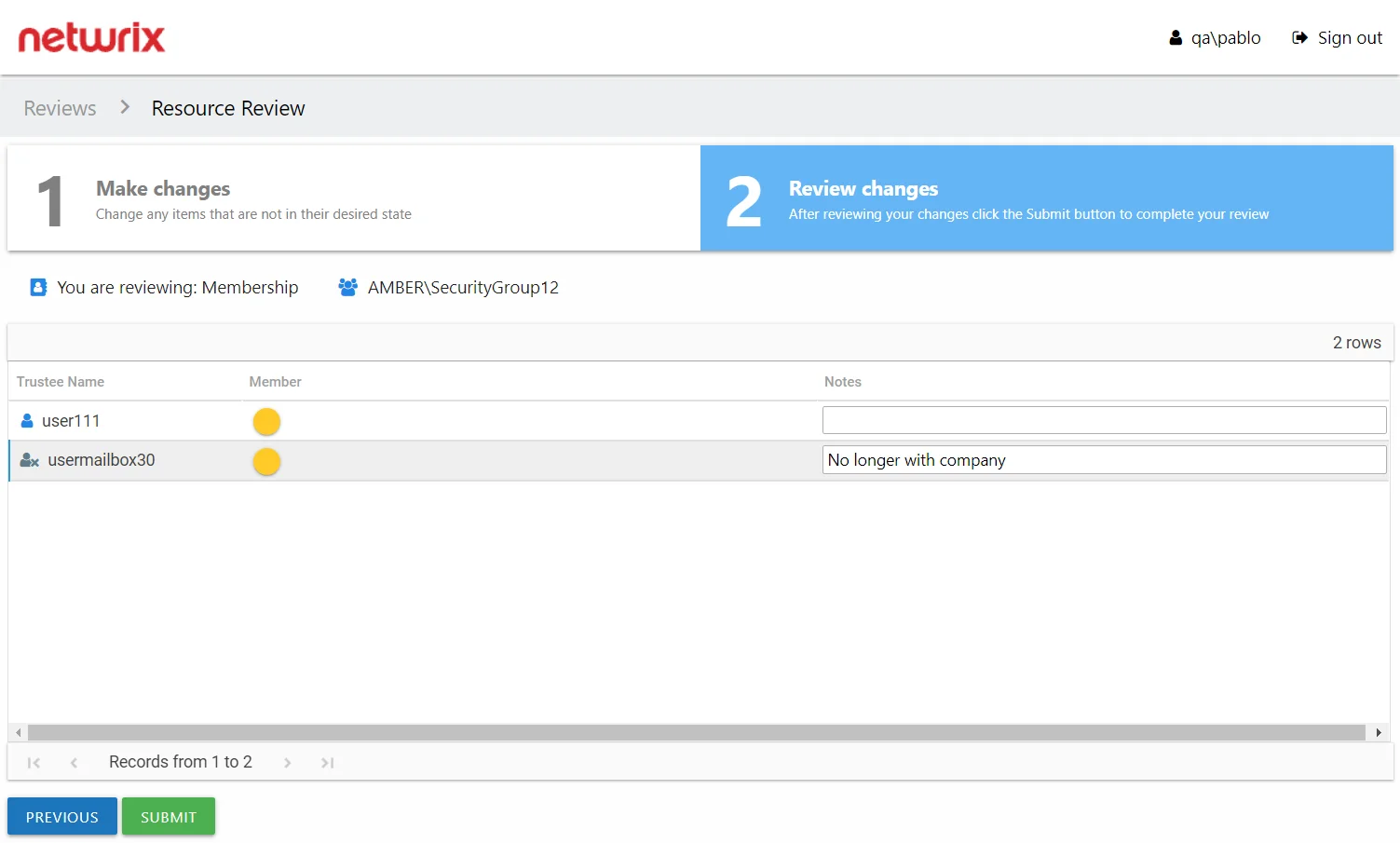Go to the previous page of records

(74, 763)
